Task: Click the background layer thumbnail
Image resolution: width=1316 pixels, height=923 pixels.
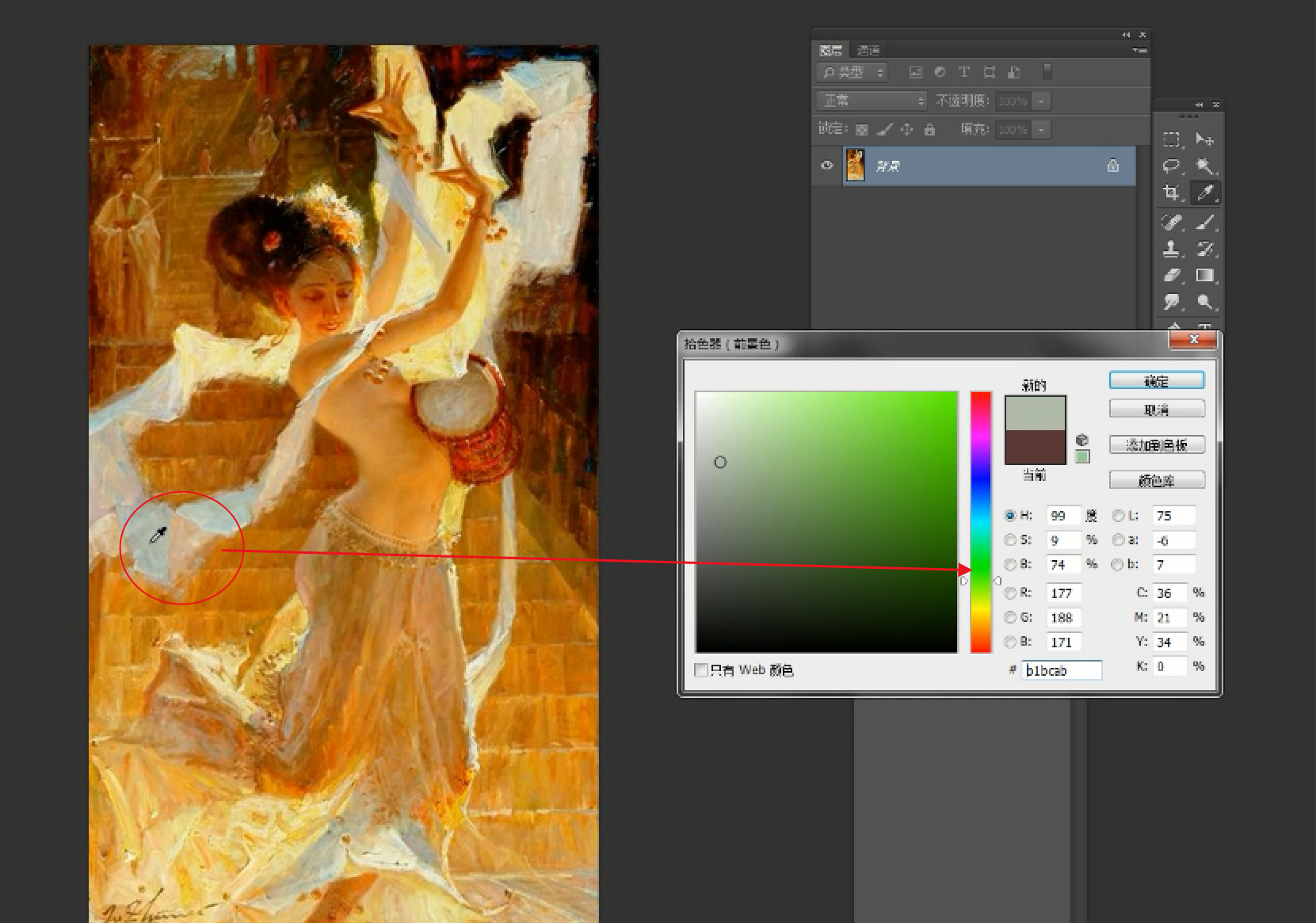Action: [855, 166]
